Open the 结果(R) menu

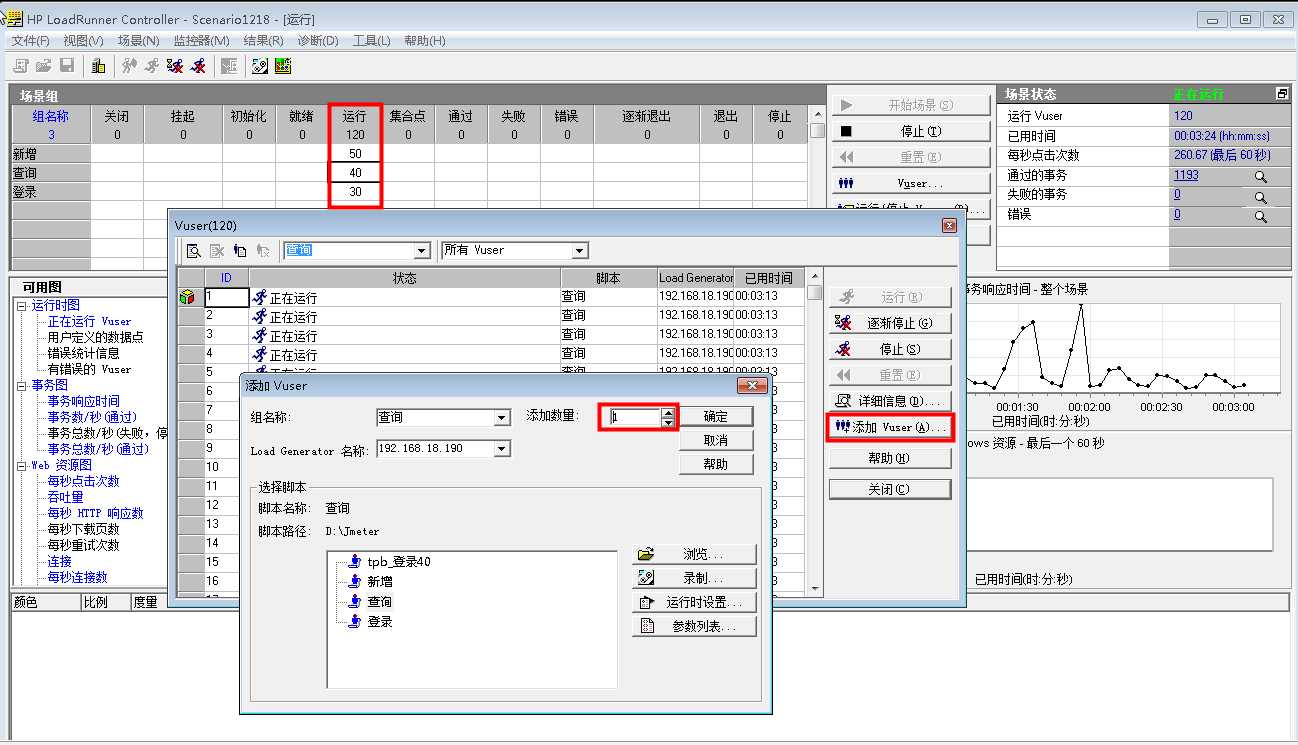pos(263,41)
